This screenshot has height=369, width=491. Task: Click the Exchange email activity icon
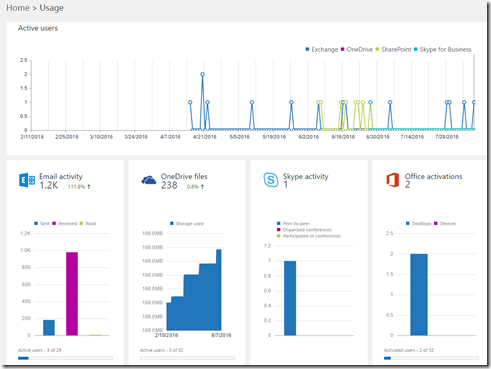pos(27,180)
